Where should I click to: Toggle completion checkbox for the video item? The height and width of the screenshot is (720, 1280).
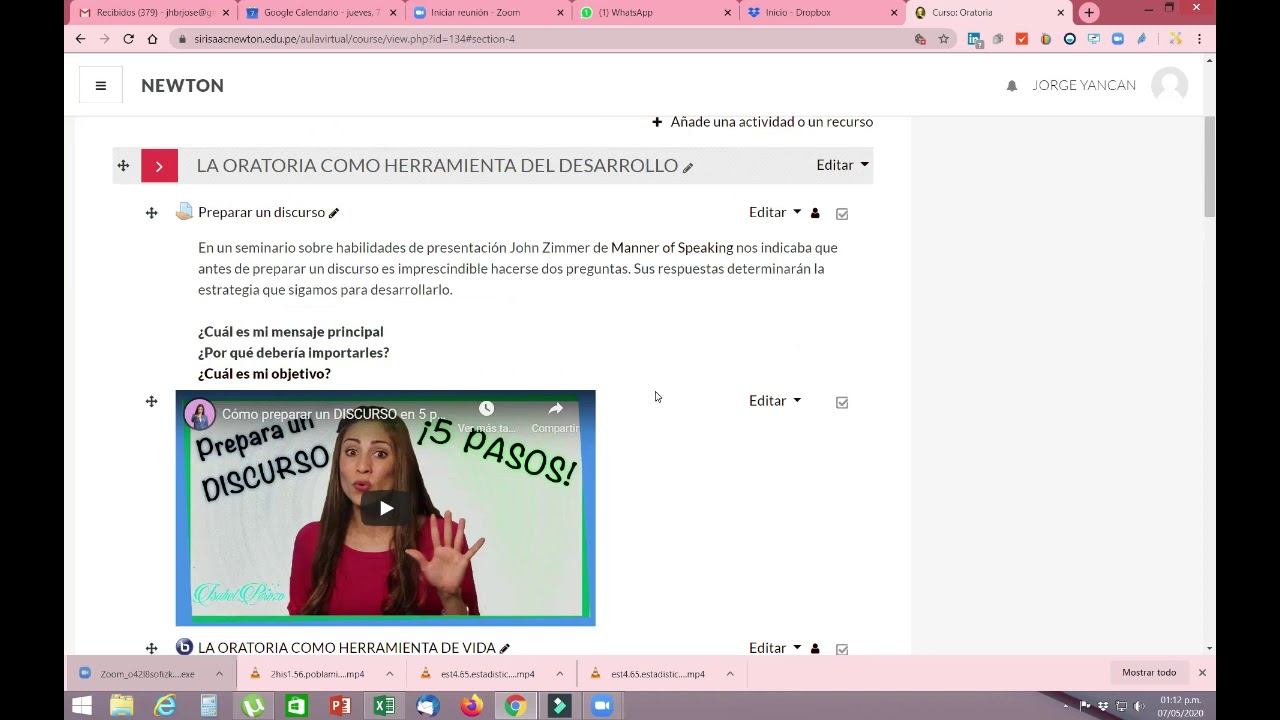pos(842,402)
